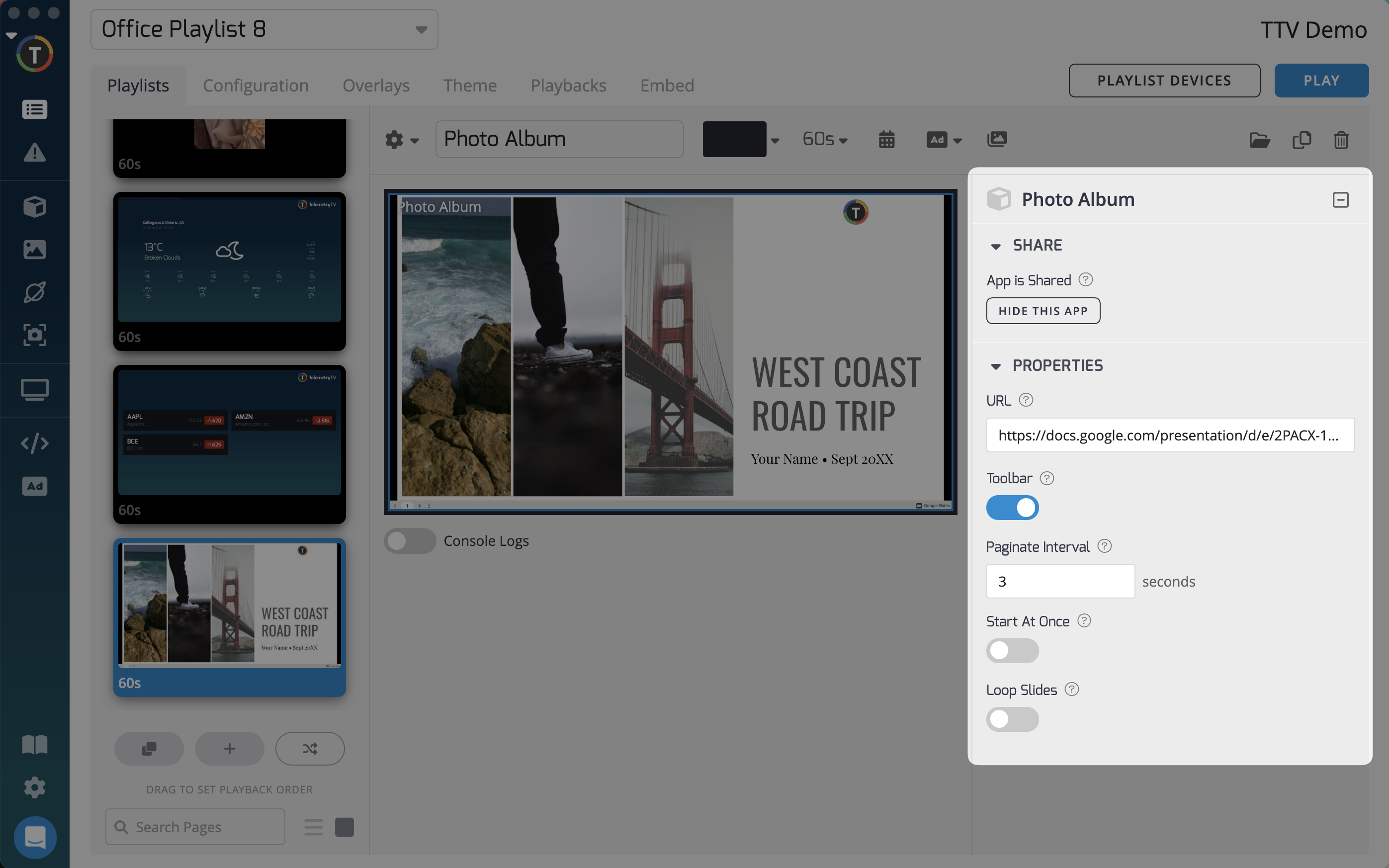Open the documentation book icon
Image resolution: width=1389 pixels, height=868 pixels.
(x=34, y=745)
